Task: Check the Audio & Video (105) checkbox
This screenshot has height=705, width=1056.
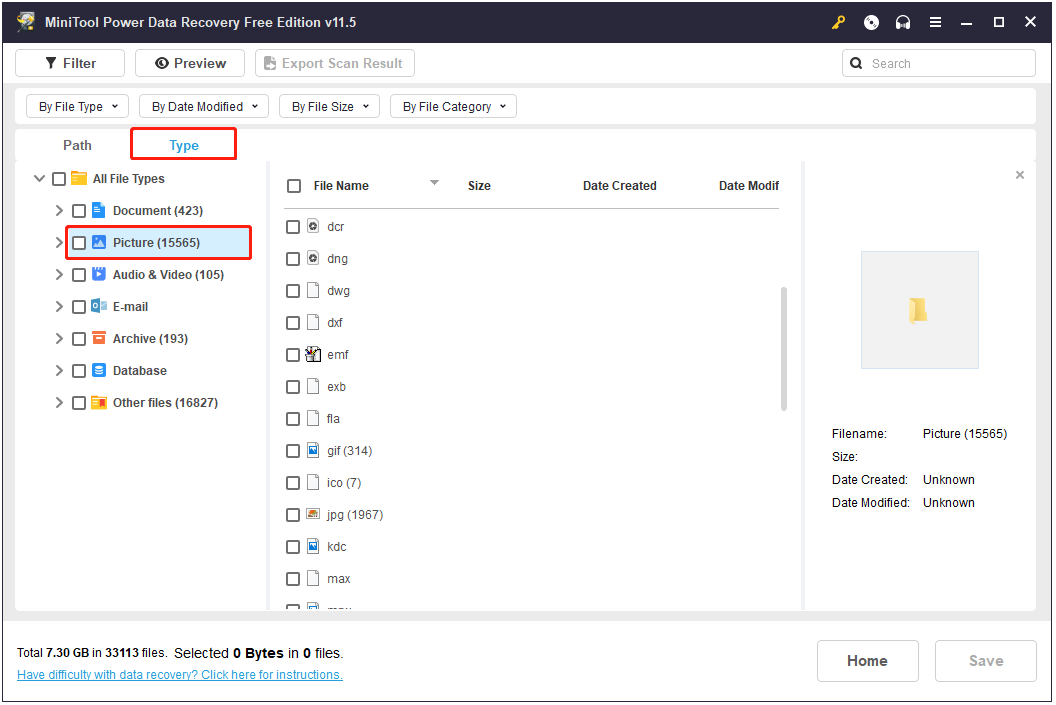Action: [x=79, y=275]
